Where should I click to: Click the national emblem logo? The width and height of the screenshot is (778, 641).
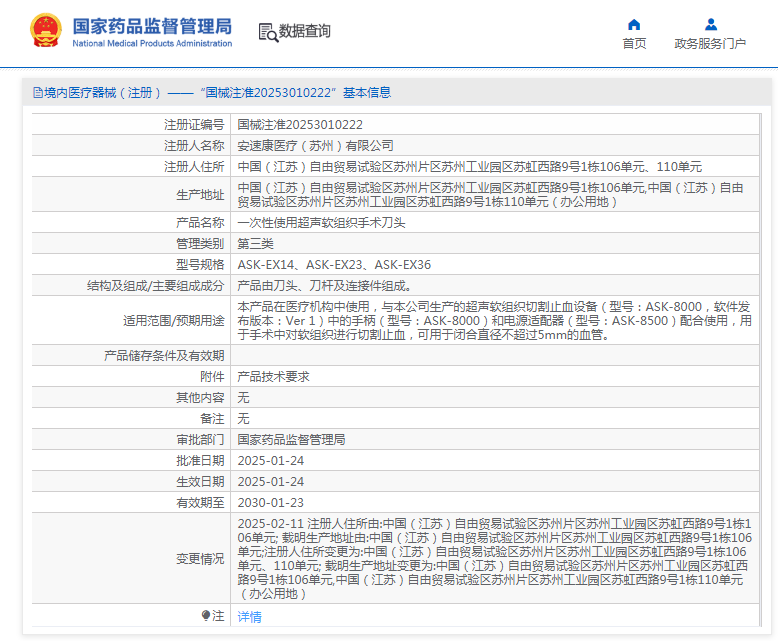click(46, 30)
